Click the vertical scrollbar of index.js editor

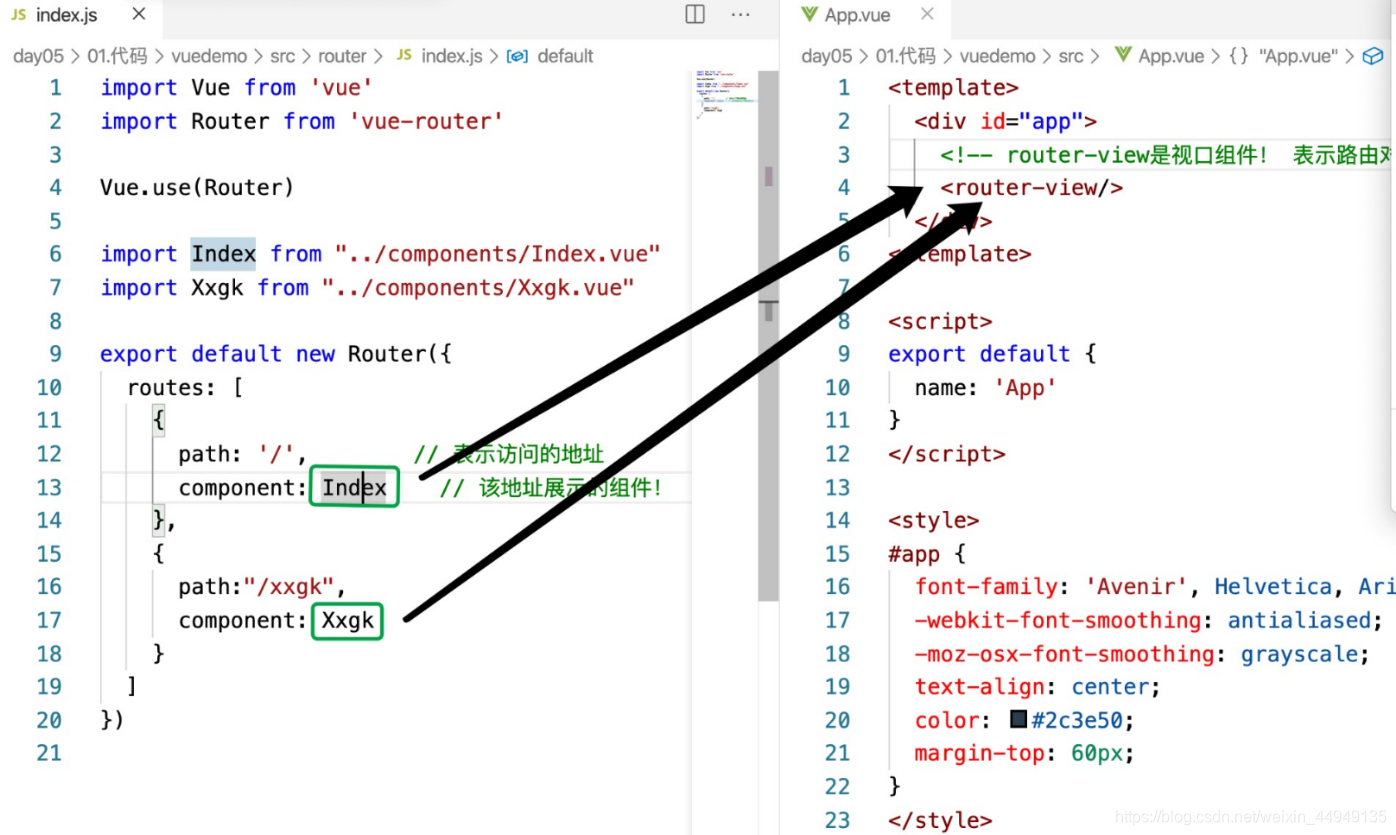pyautogui.click(x=768, y=335)
